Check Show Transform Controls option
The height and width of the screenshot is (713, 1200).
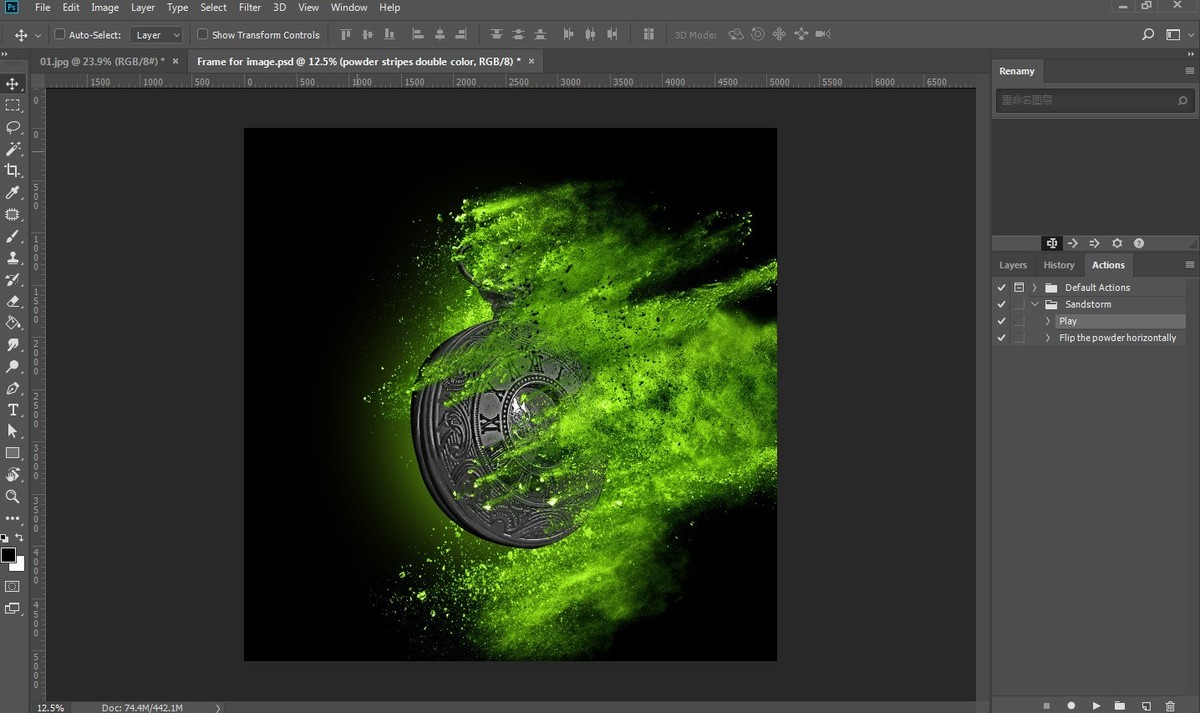click(203, 34)
